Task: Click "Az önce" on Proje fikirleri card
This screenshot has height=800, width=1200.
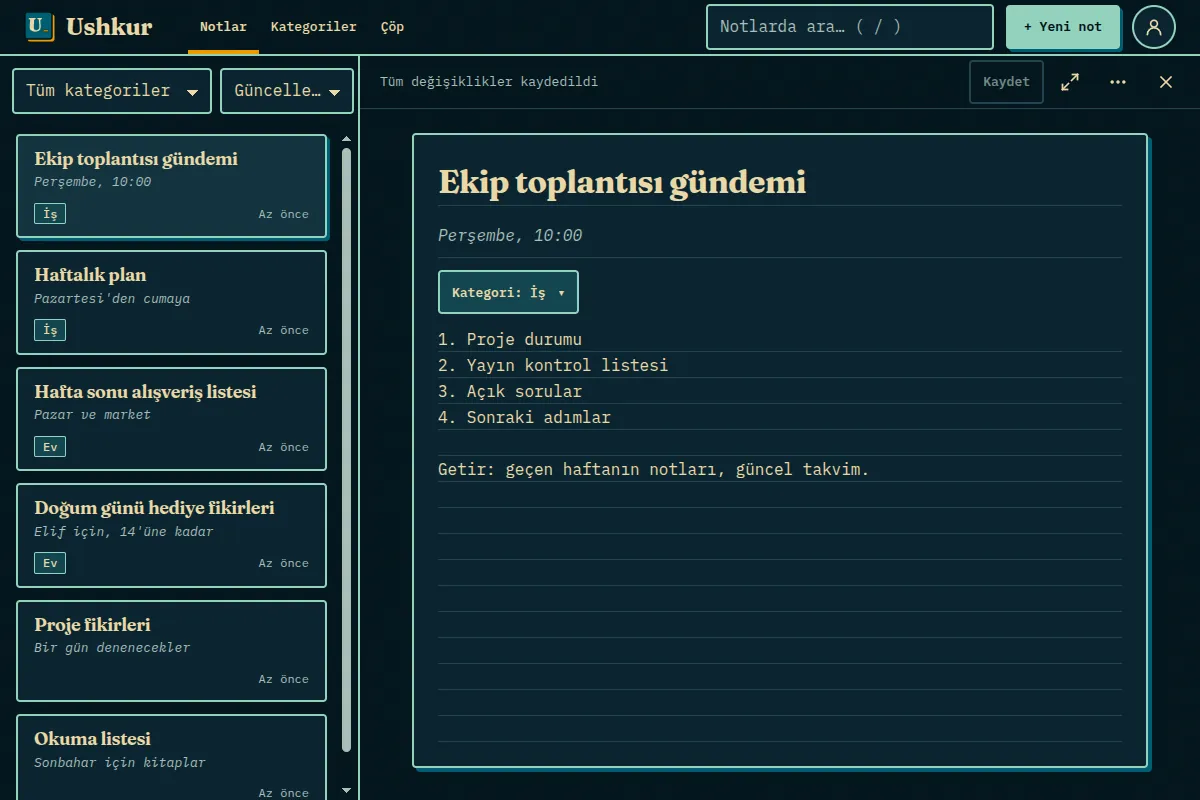Action: [x=284, y=679]
